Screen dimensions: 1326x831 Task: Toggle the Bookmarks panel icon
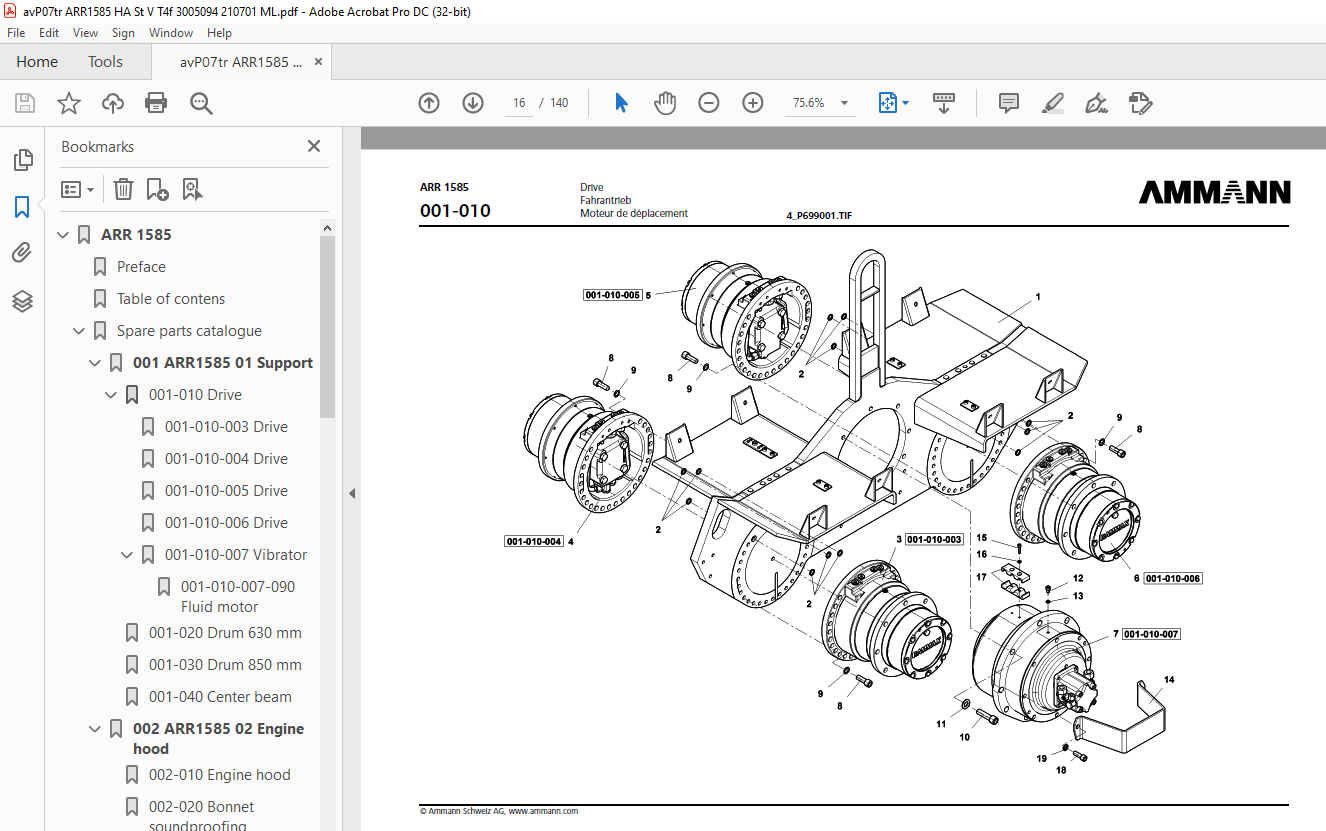point(22,207)
